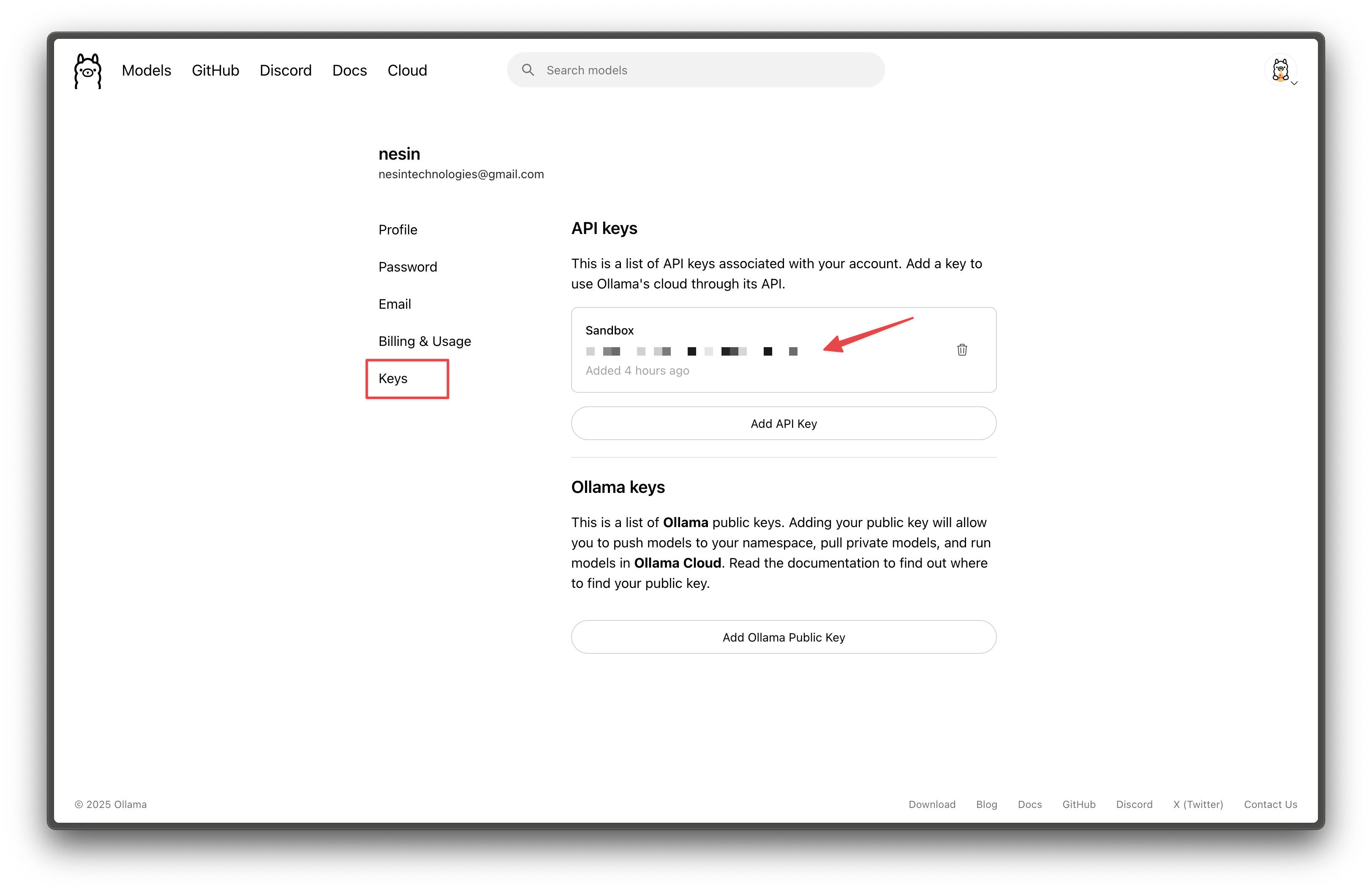Open the user avatar account menu
Image resolution: width=1372 pixels, height=892 pixels.
click(x=1280, y=70)
